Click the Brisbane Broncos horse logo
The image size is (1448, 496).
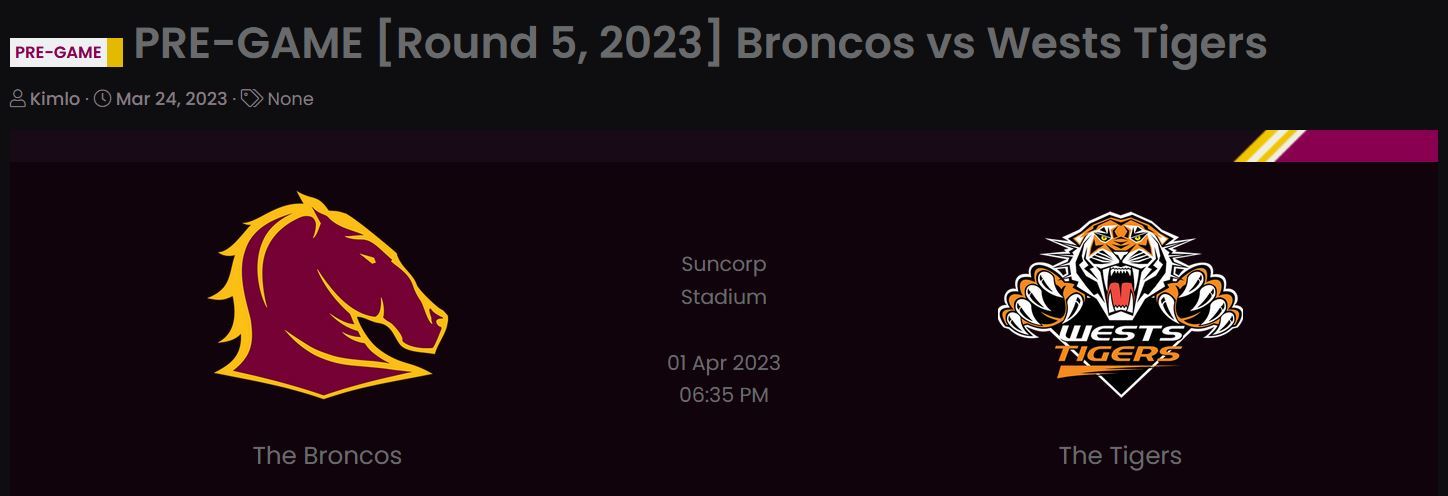pyautogui.click(x=328, y=295)
